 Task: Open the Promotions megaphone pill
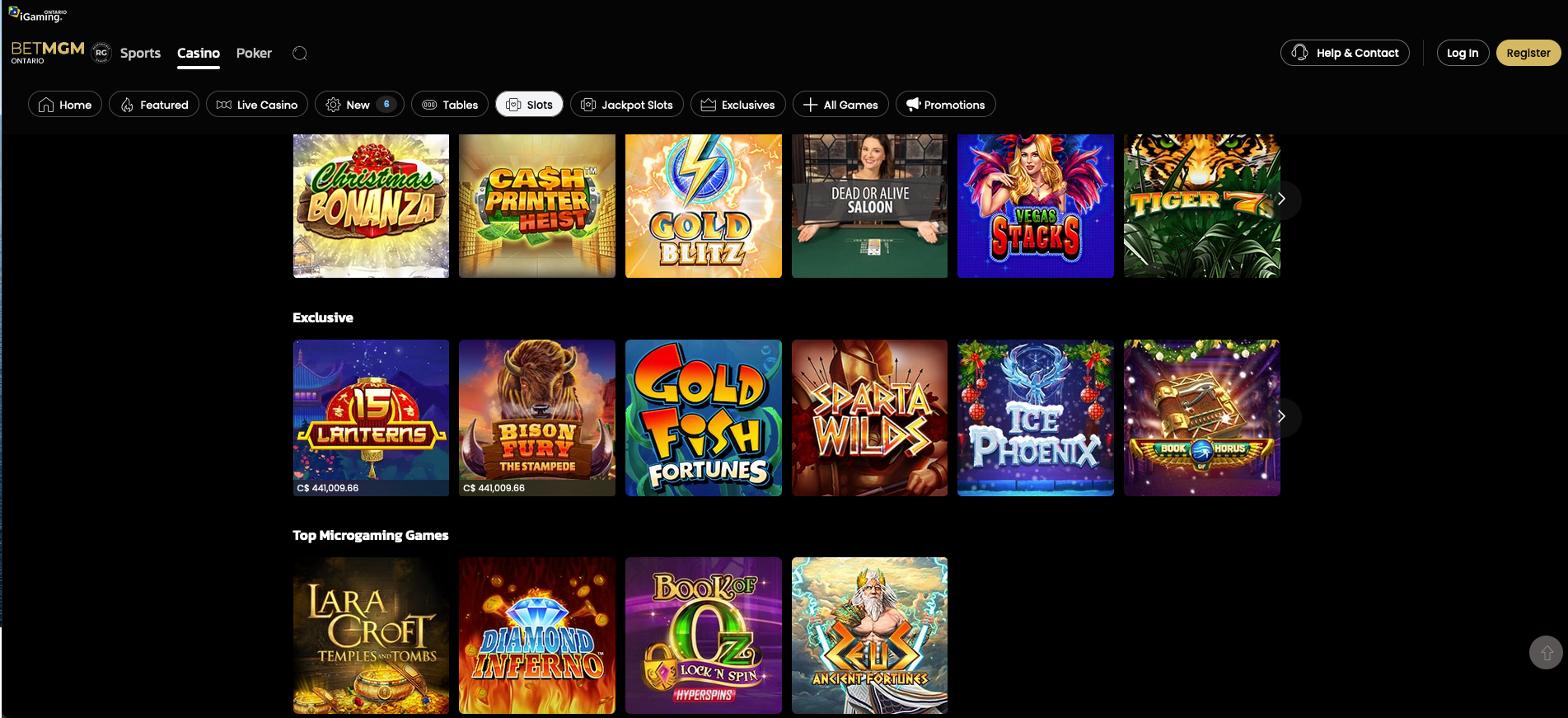[946, 105]
